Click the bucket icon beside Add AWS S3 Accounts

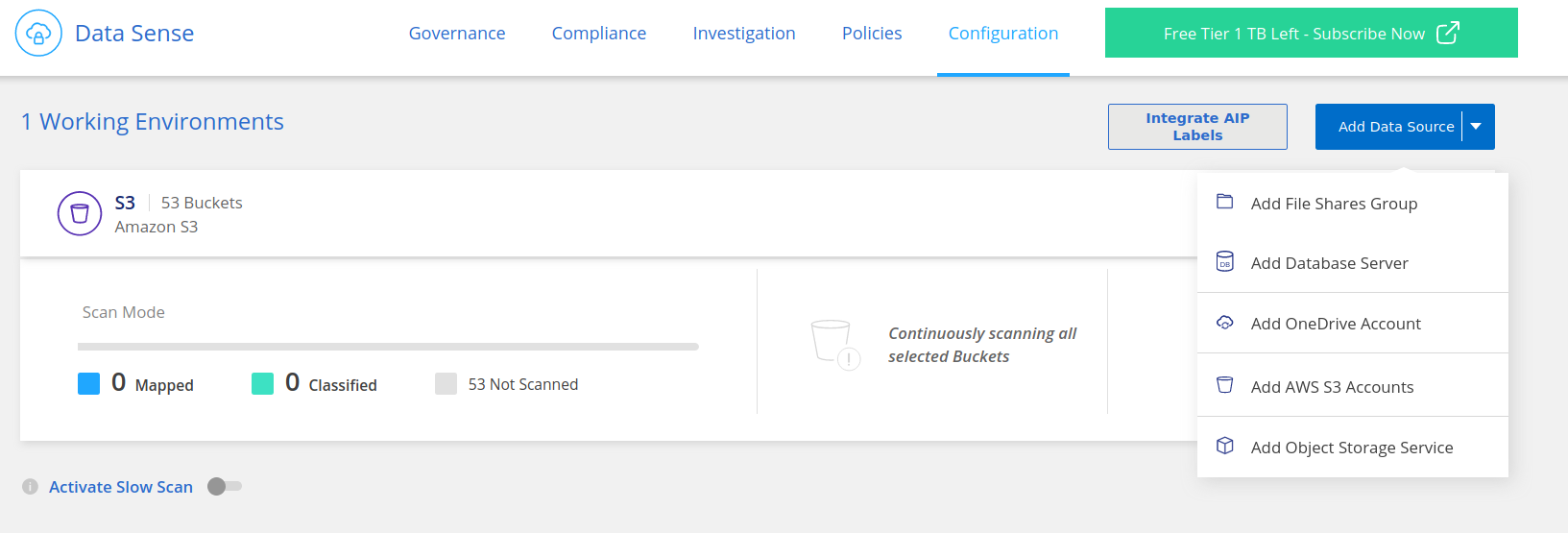pyautogui.click(x=1224, y=385)
